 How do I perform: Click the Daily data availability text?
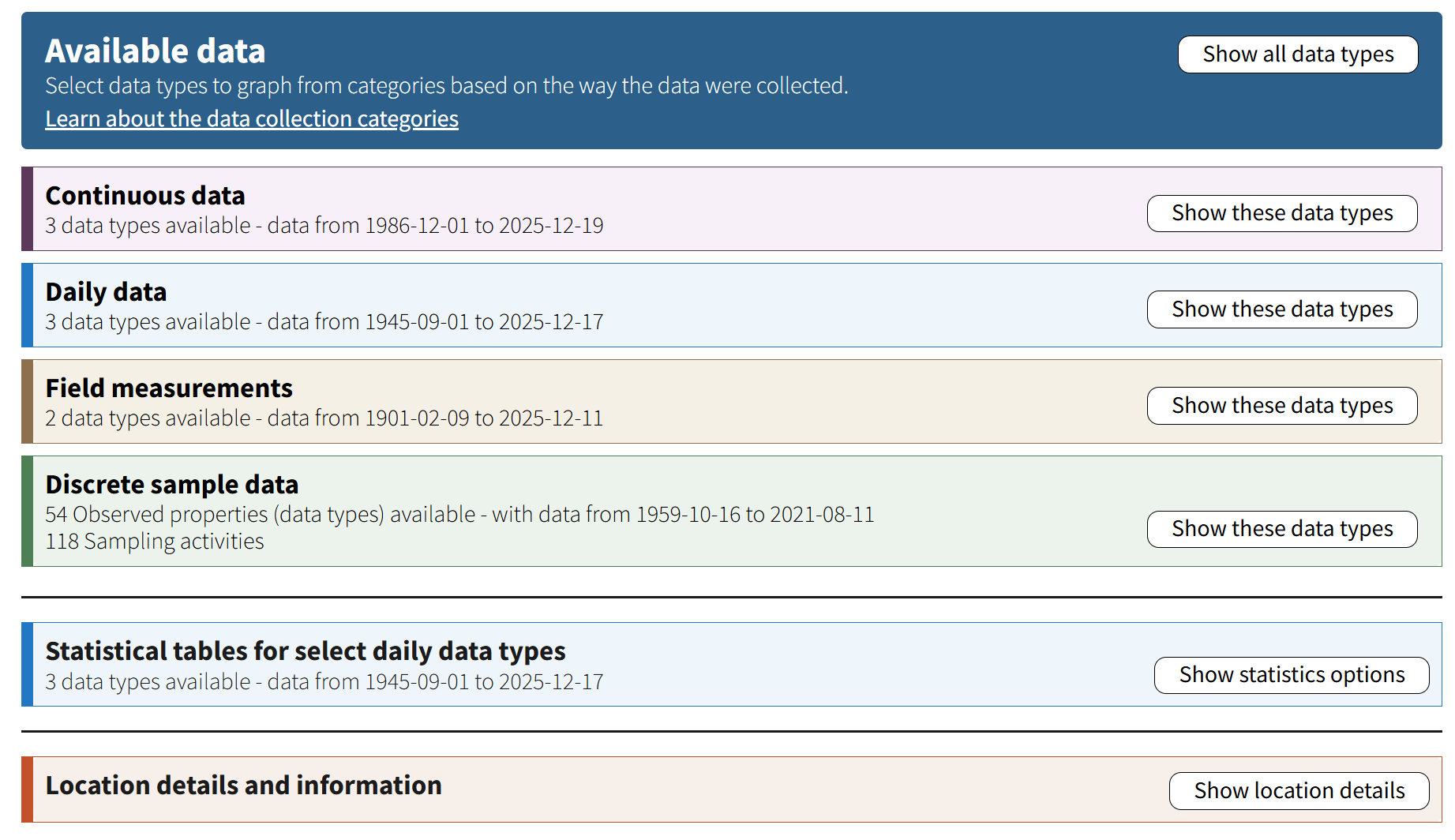pyautogui.click(x=324, y=321)
